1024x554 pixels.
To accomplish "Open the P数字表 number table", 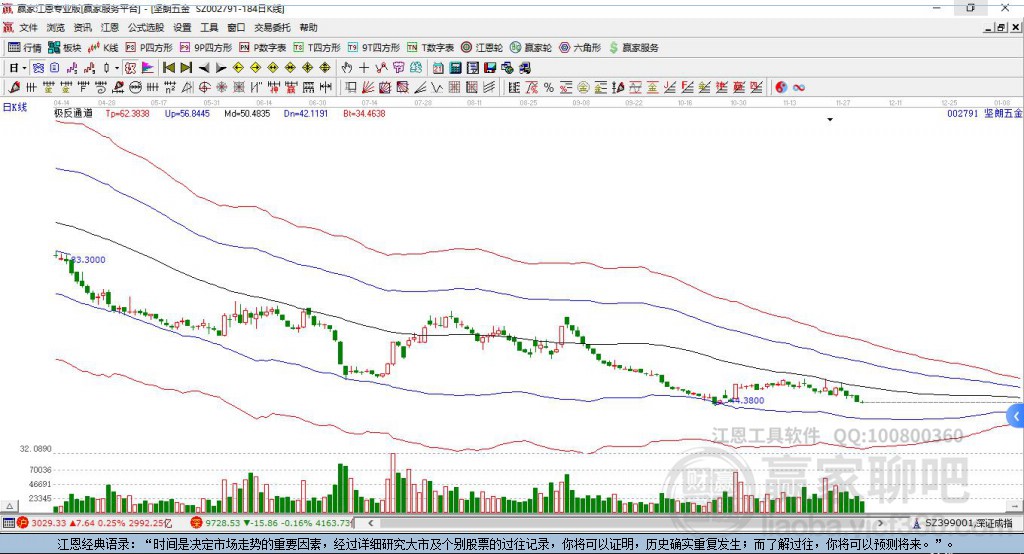I will (x=263, y=48).
